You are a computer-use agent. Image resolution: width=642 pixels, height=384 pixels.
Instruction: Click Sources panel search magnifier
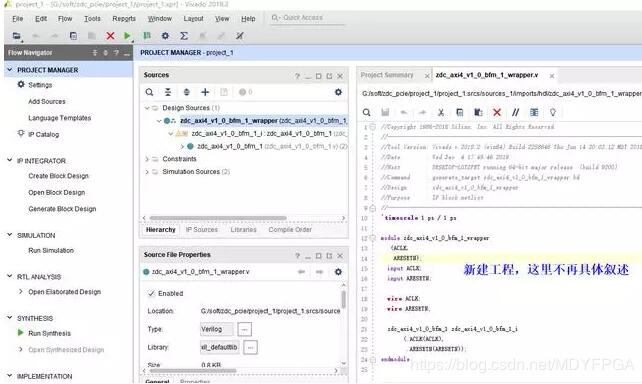[x=149, y=92]
